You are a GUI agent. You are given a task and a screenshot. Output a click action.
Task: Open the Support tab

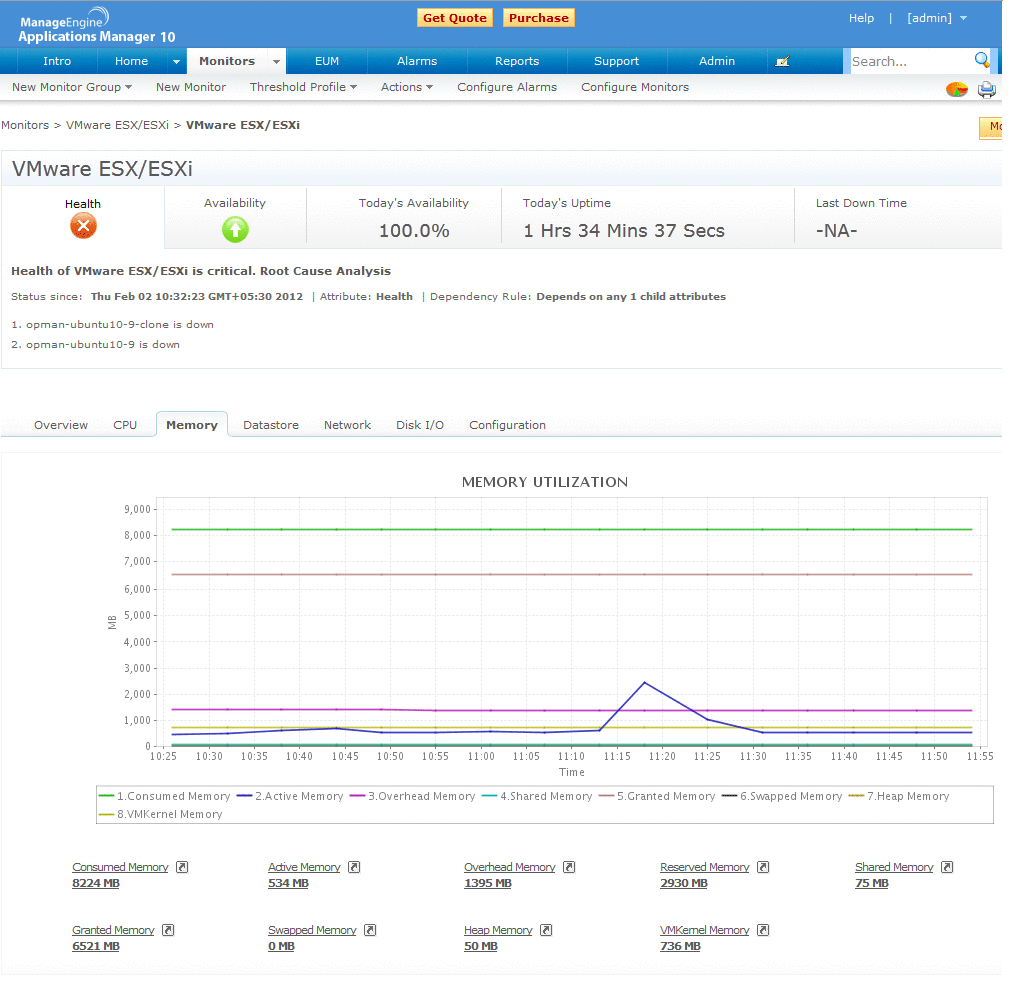616,61
